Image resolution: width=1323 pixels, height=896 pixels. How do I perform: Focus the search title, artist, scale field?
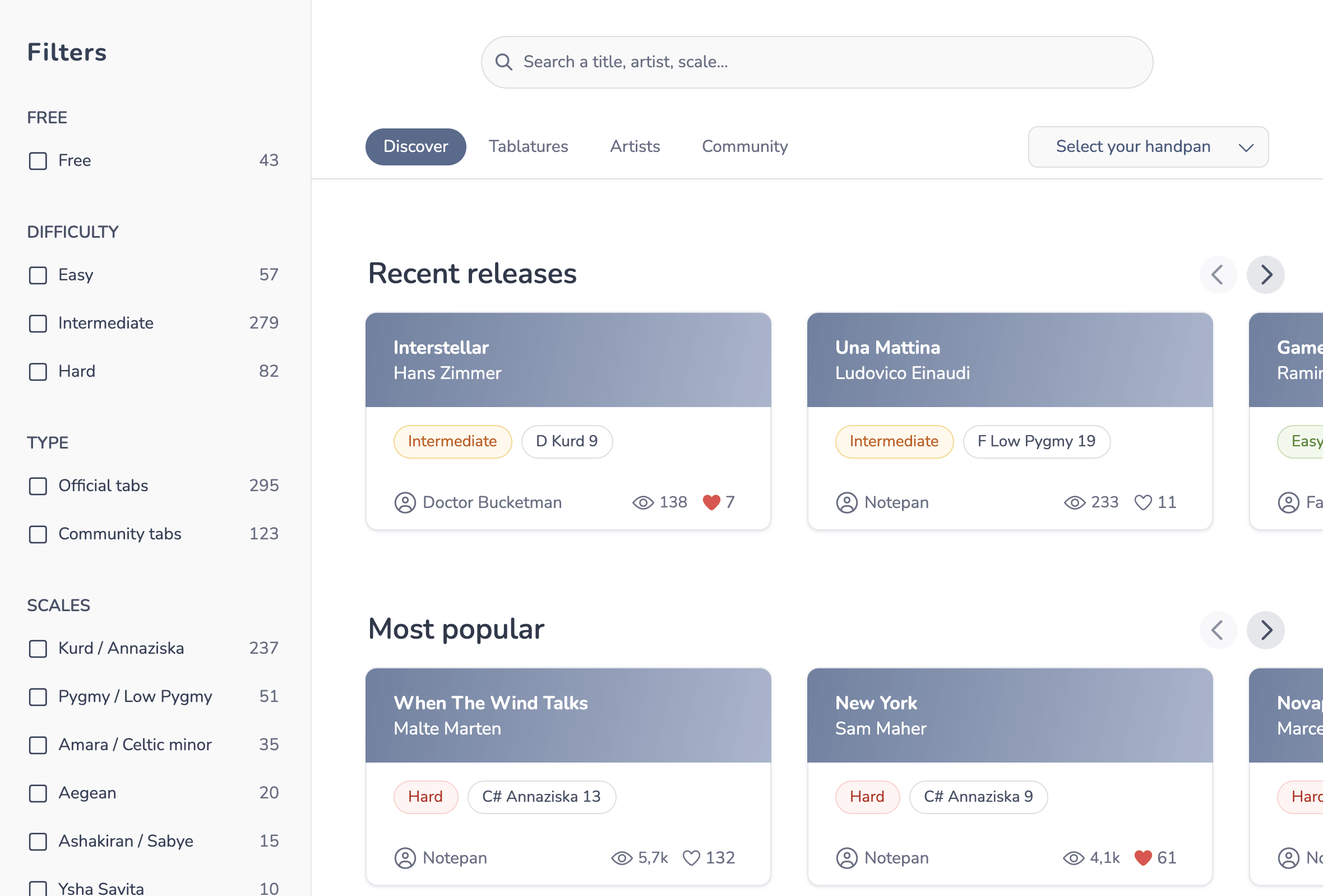coord(817,62)
